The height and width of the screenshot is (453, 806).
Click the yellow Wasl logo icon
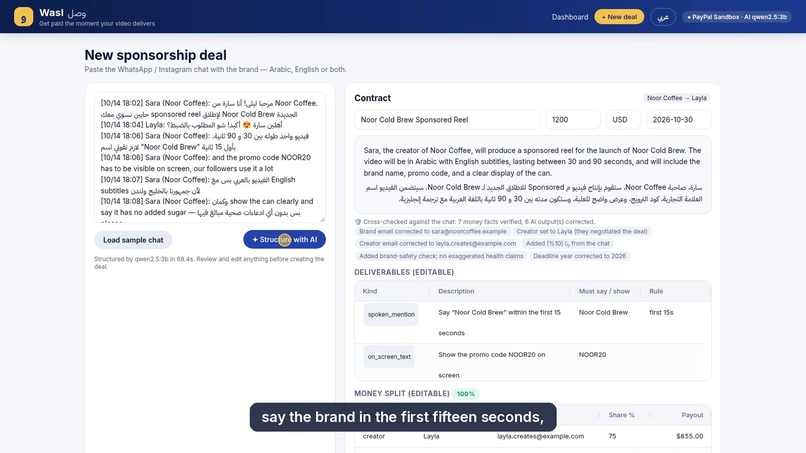pos(23,16)
